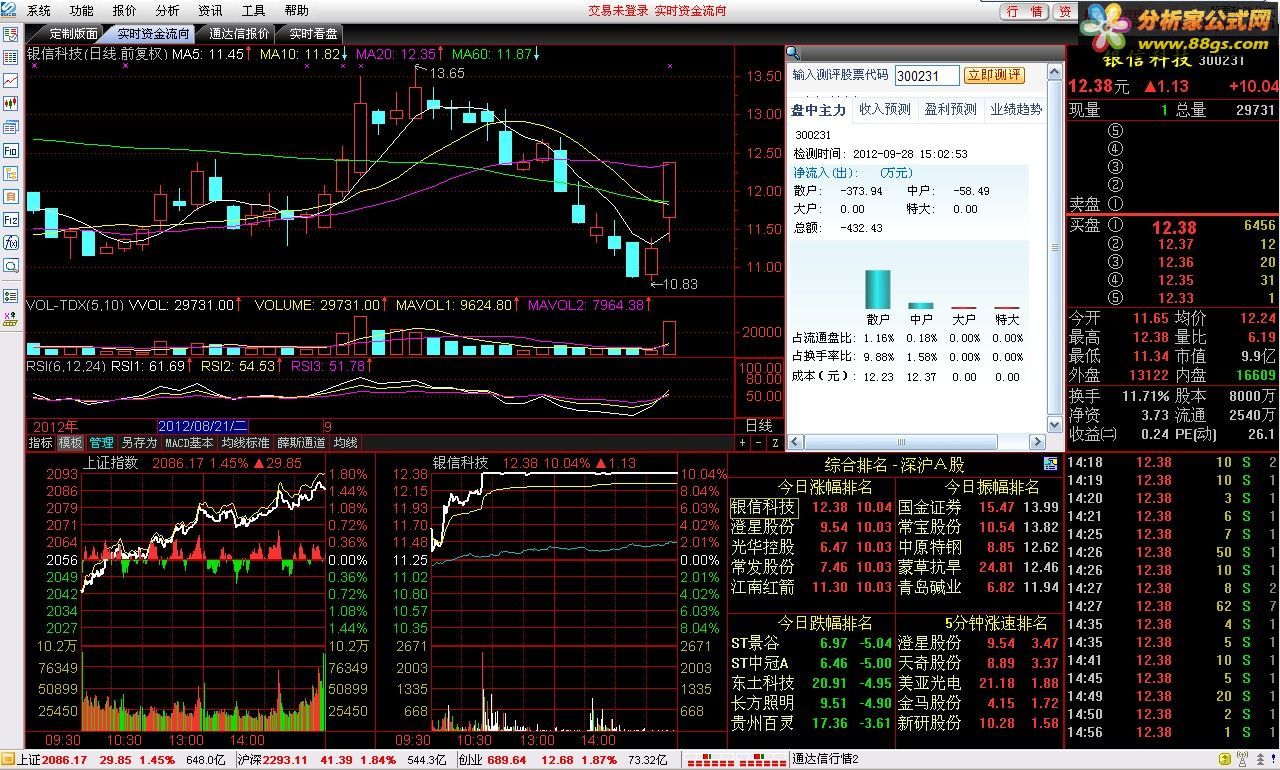Viewport: 1280px width, 770px height.
Task: Switch to the 定制版面 tab
Action: [x=72, y=34]
